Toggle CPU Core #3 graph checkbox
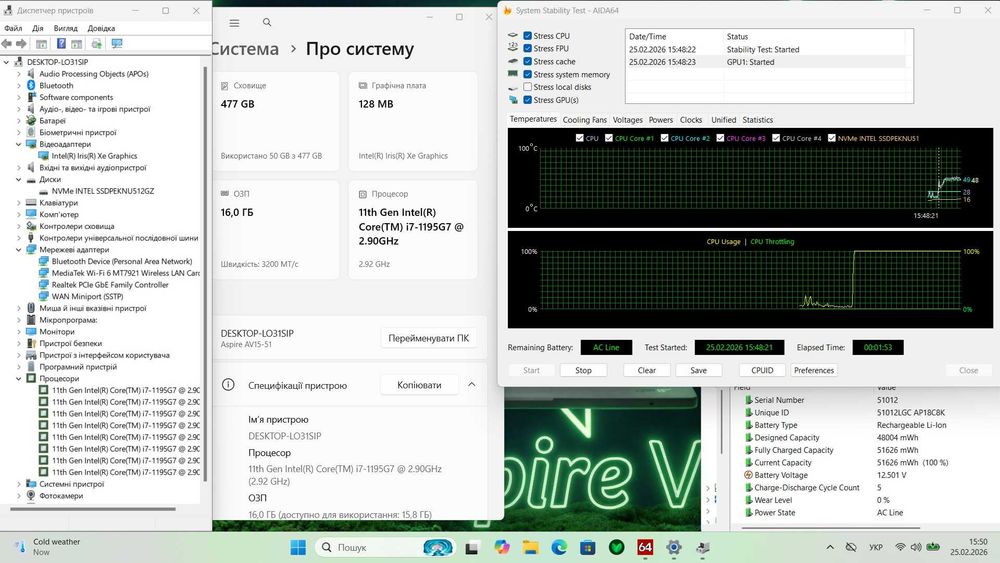This screenshot has width=1000, height=563. tap(720, 138)
